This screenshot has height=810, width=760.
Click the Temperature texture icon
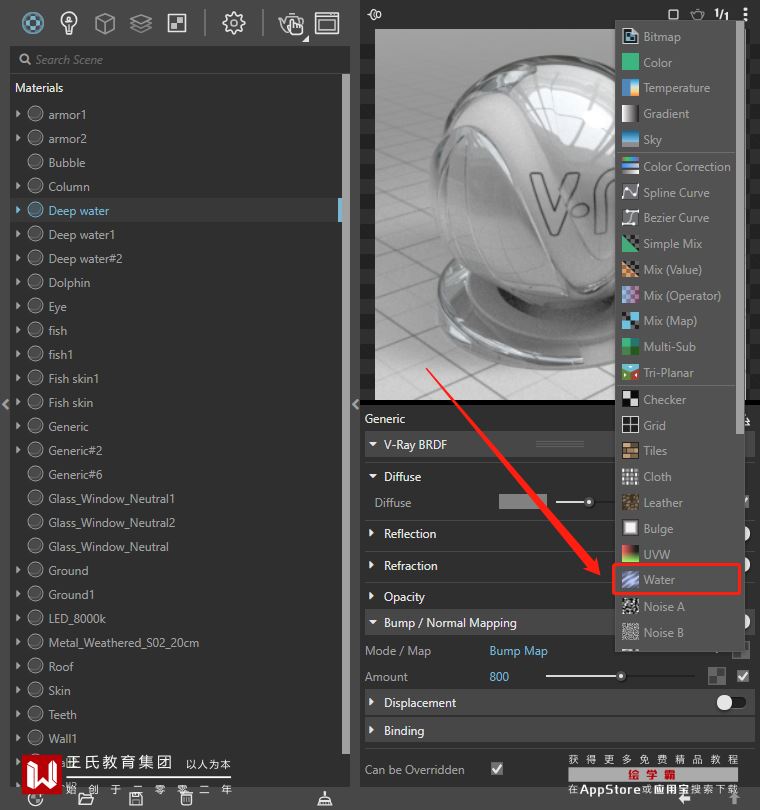pos(630,88)
